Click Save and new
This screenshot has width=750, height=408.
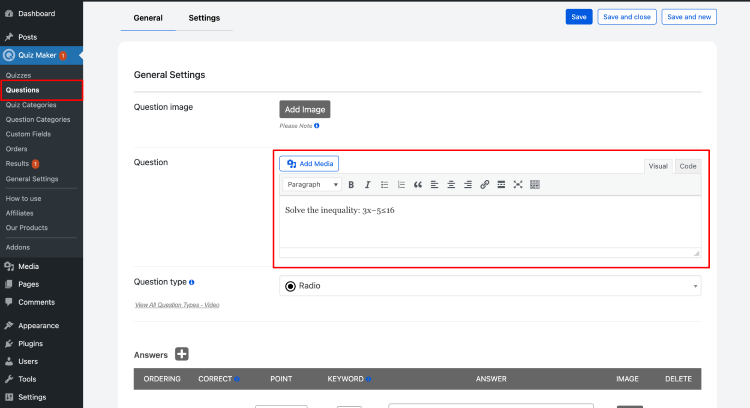point(689,17)
